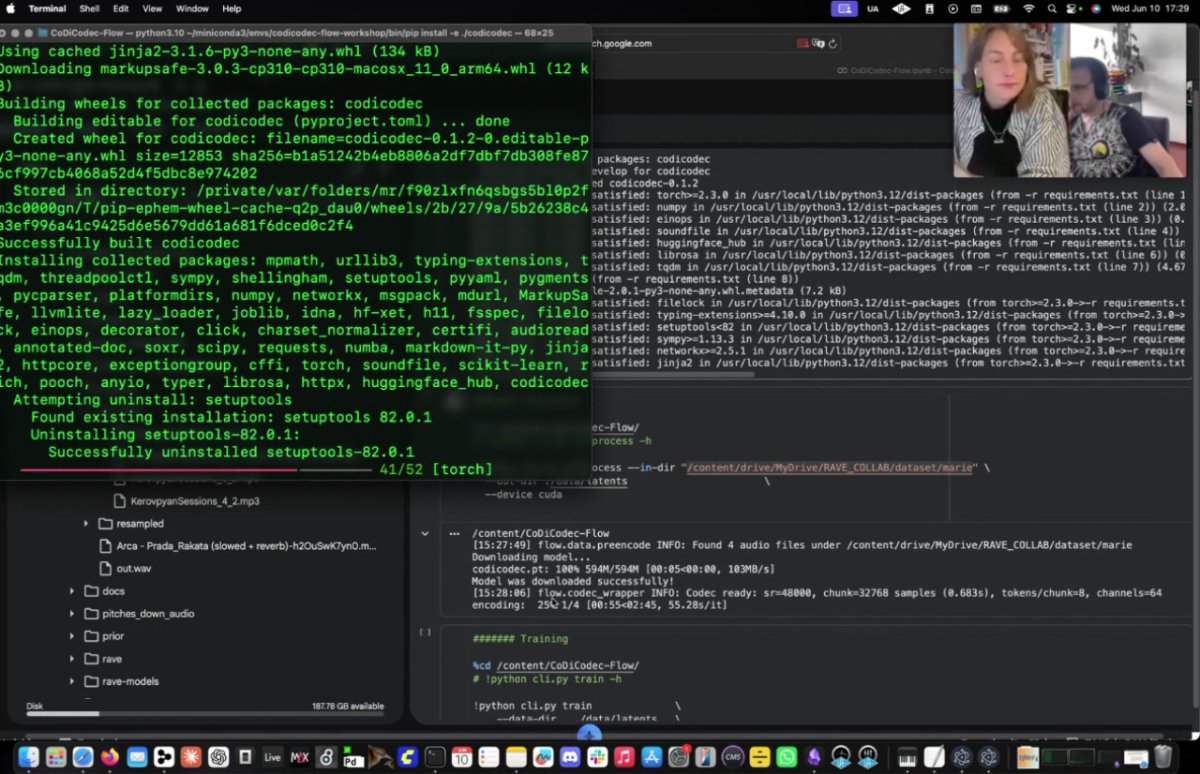Viewport: 1200px width, 774px height.
Task: Open the Help menu
Action: click(x=231, y=8)
